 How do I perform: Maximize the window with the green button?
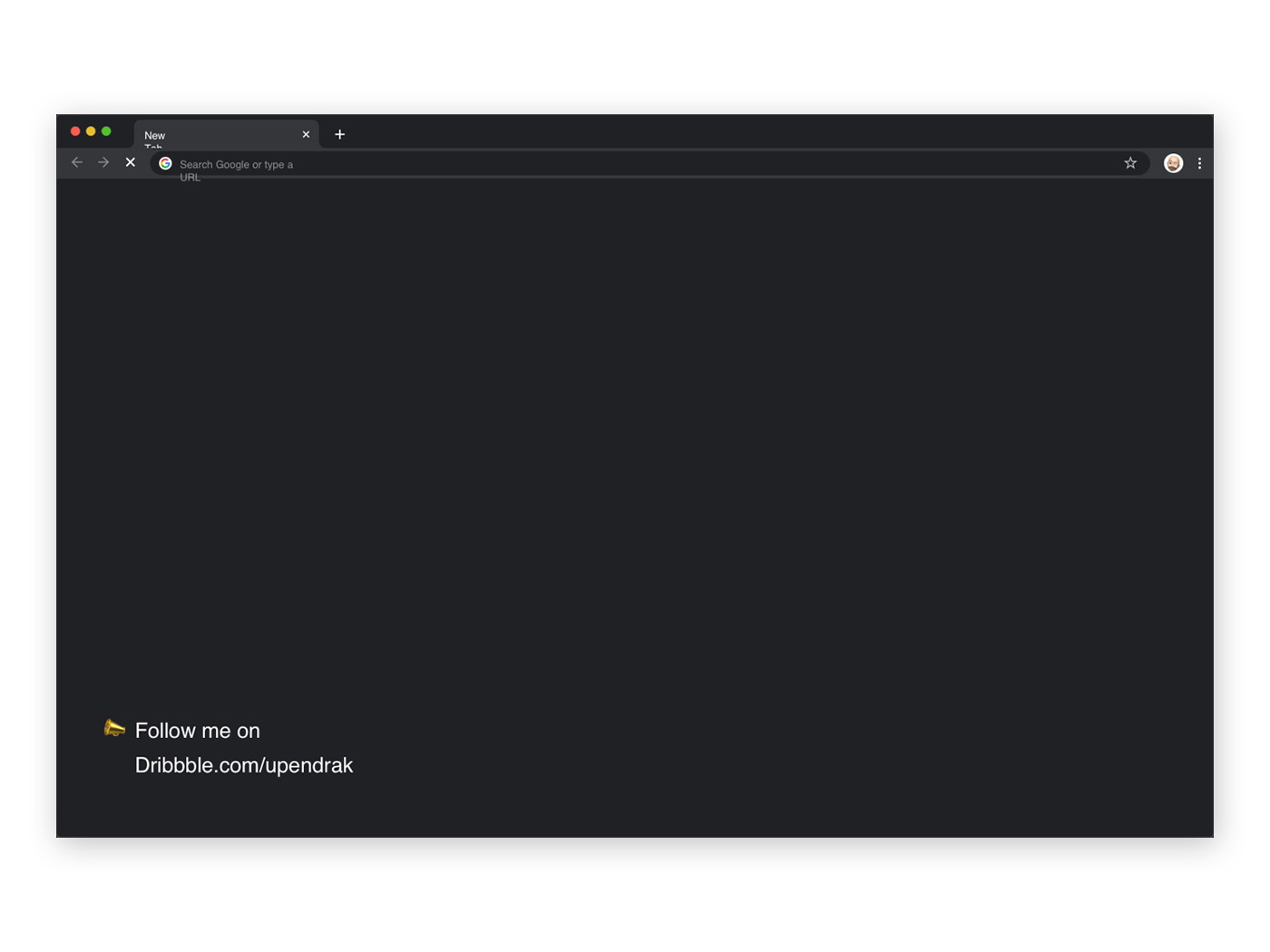(106, 131)
